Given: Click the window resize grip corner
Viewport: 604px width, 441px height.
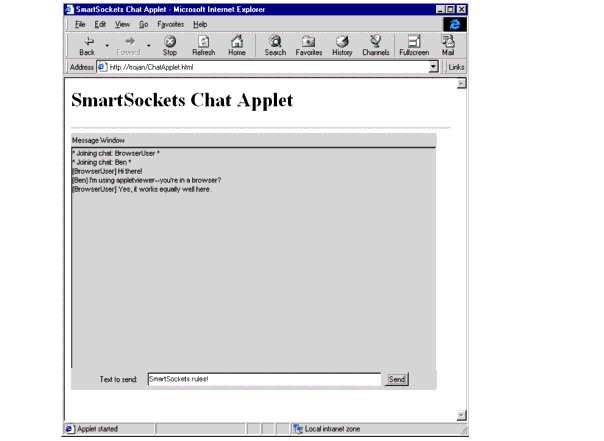Looking at the screenshot, I should [x=464, y=429].
